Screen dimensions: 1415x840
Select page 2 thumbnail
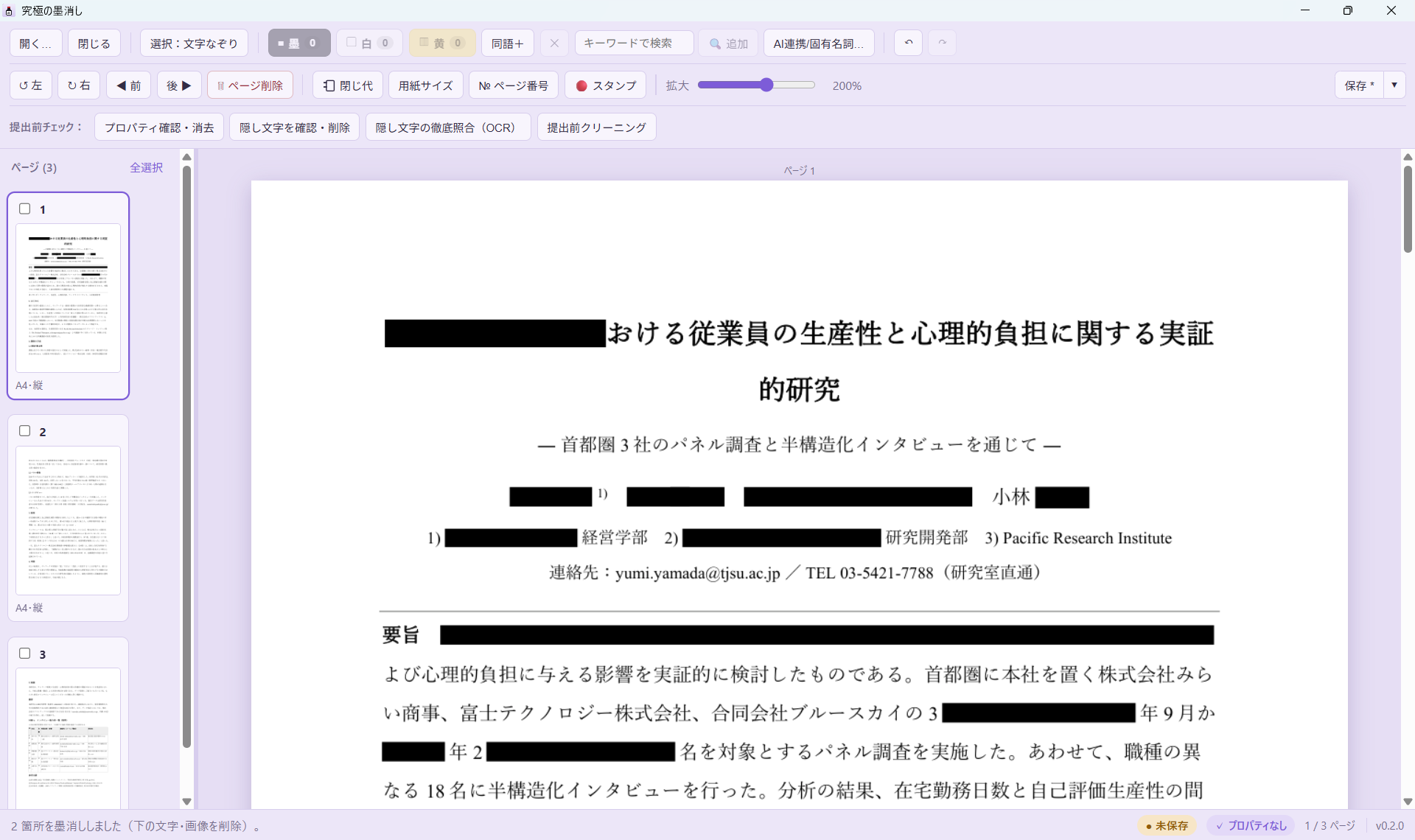tap(68, 520)
